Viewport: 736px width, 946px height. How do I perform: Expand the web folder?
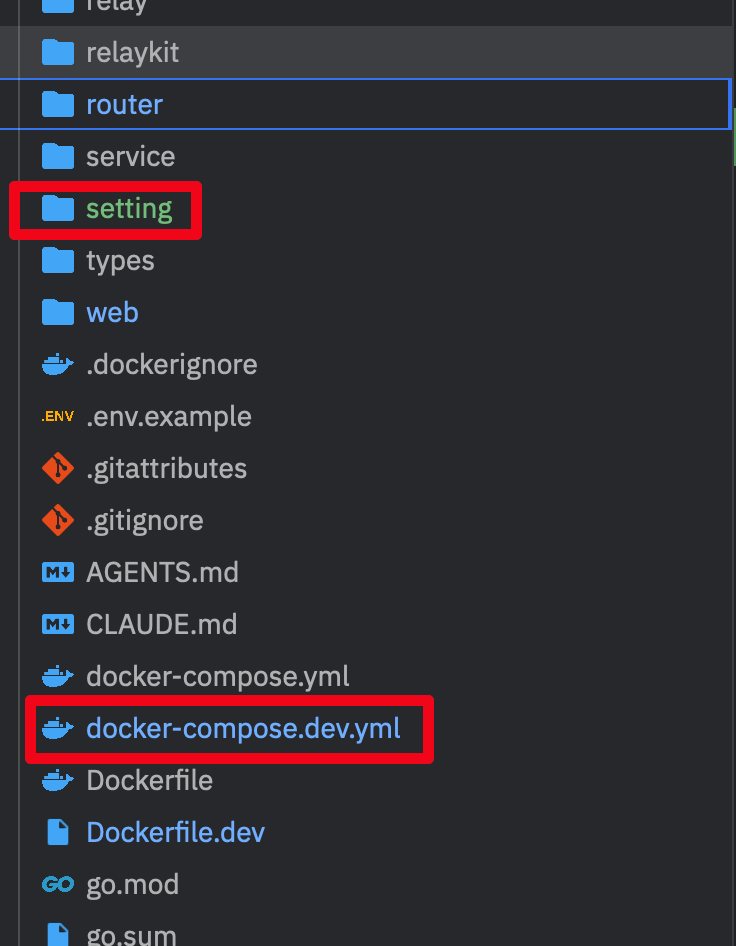366,312
